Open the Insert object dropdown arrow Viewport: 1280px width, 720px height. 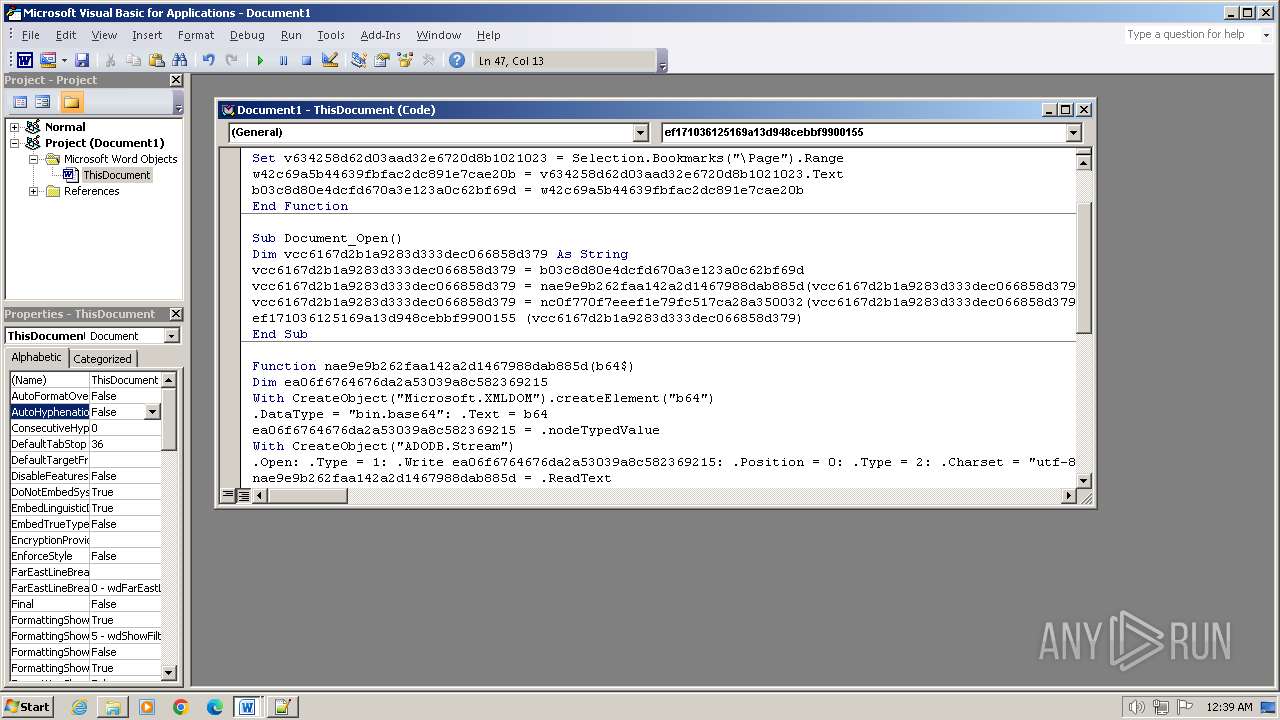pos(64,60)
